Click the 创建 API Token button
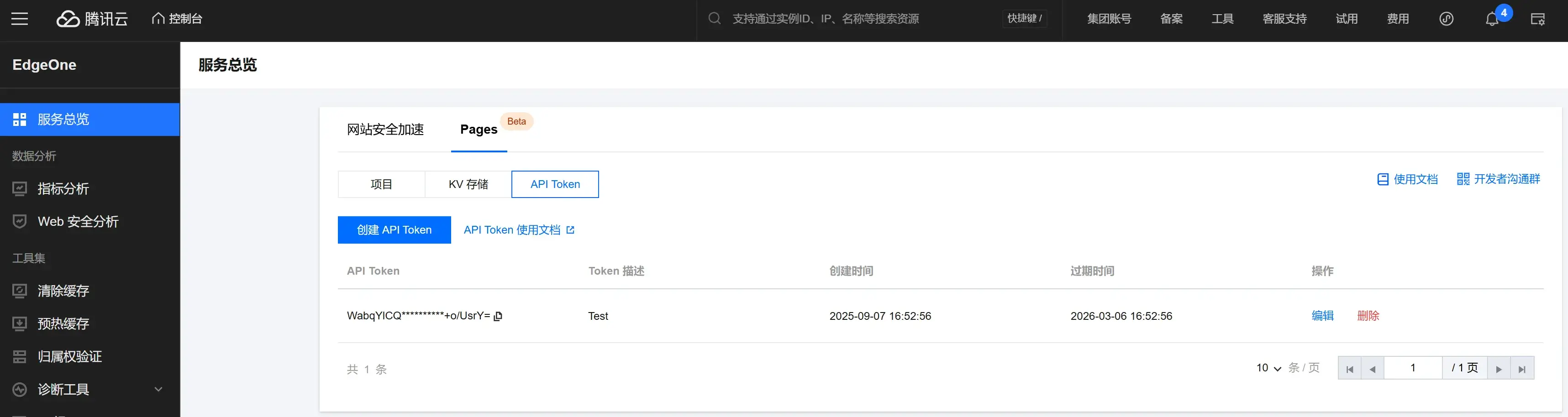 coord(395,230)
